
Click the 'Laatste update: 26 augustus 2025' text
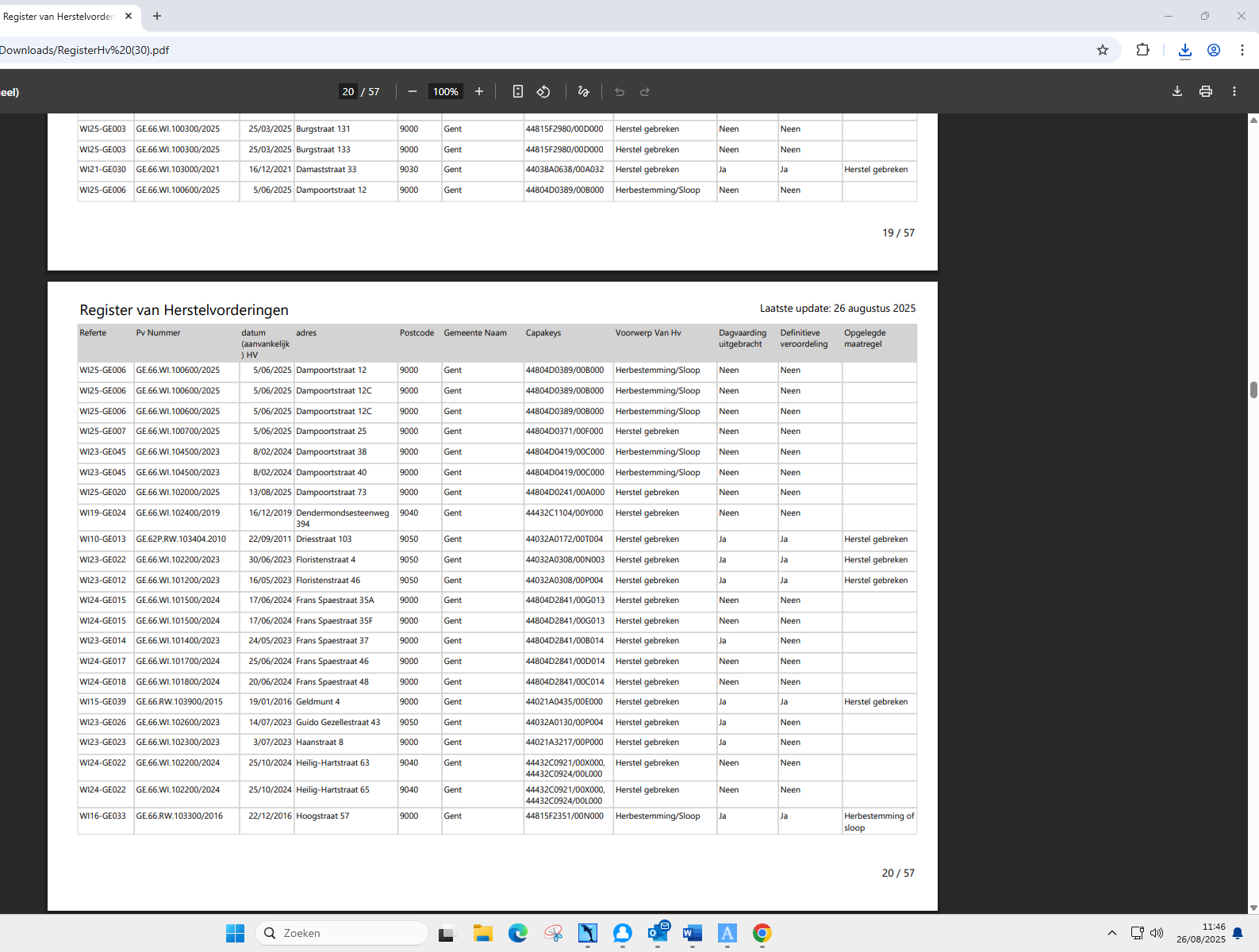pos(838,309)
